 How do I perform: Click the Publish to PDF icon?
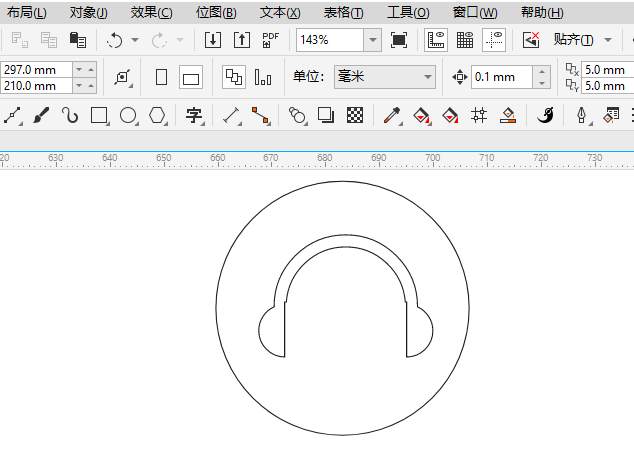(x=270, y=40)
